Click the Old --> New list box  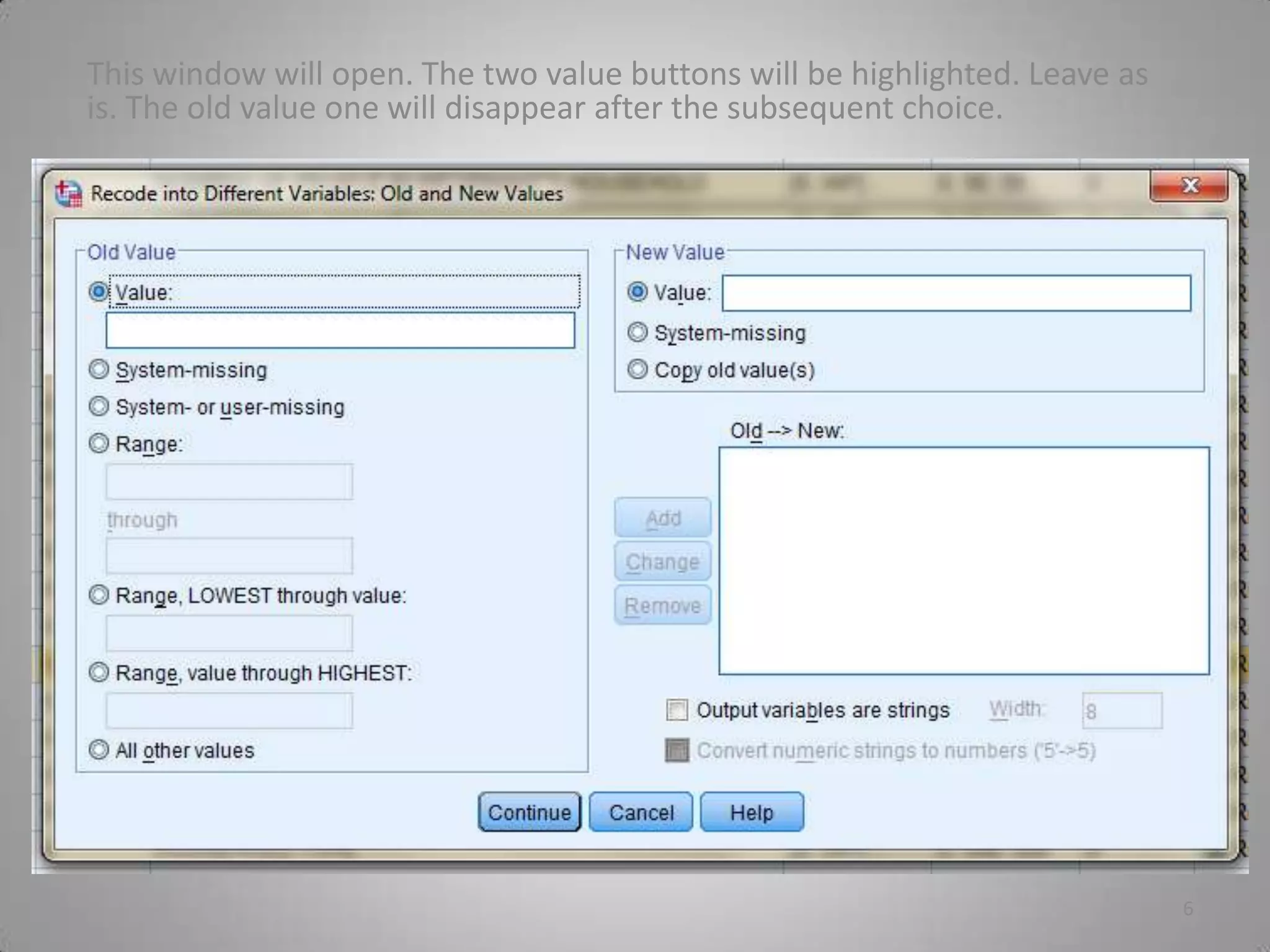tap(964, 560)
